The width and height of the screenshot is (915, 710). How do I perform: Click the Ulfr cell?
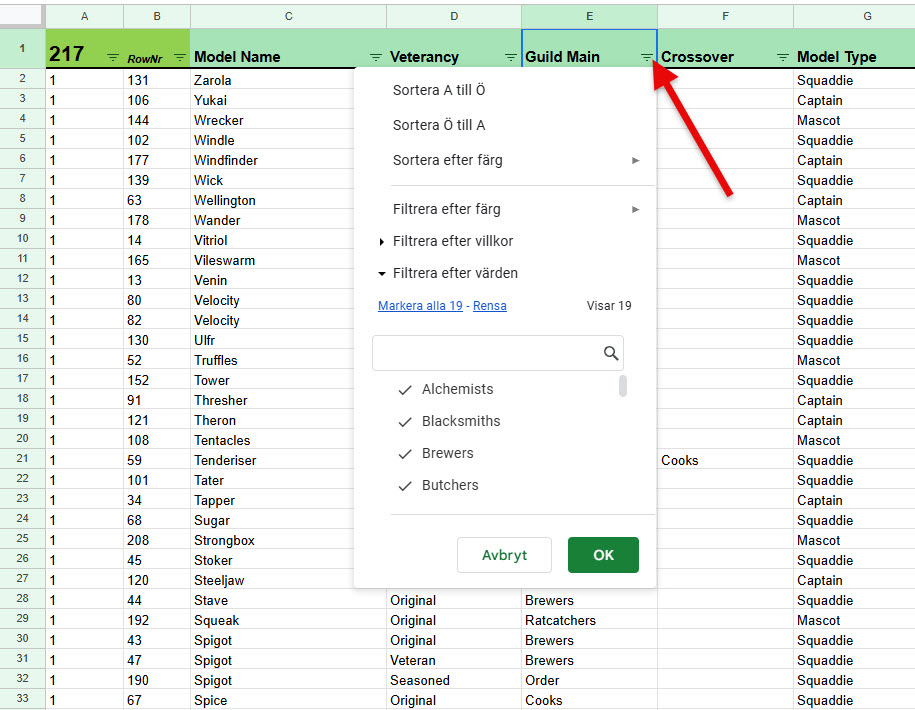point(273,340)
